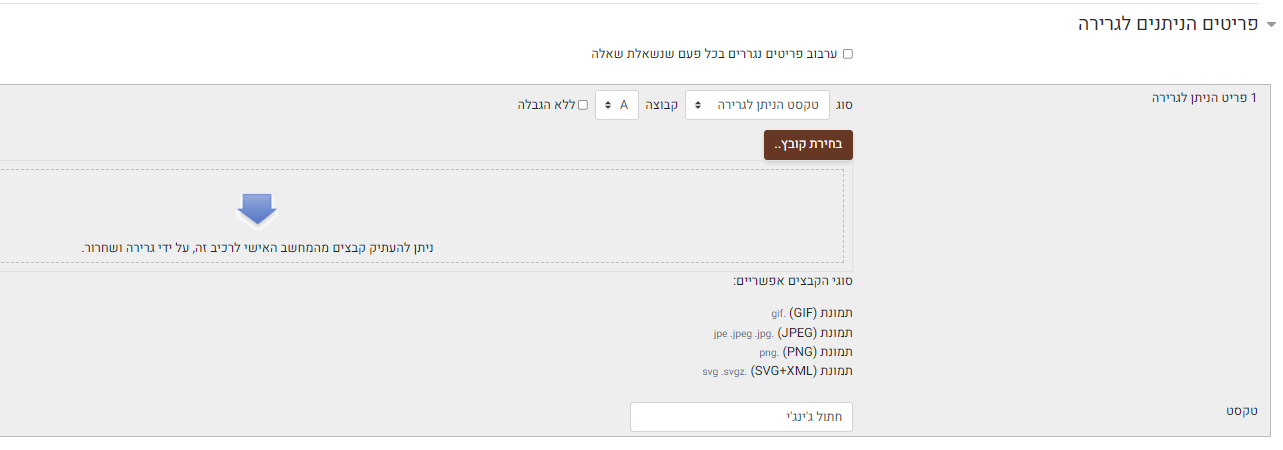Image resolution: width=1283 pixels, height=450 pixels.
Task: Click the ערבוב פריטים נגררים label text
Action: pyautogui.click(x=714, y=54)
